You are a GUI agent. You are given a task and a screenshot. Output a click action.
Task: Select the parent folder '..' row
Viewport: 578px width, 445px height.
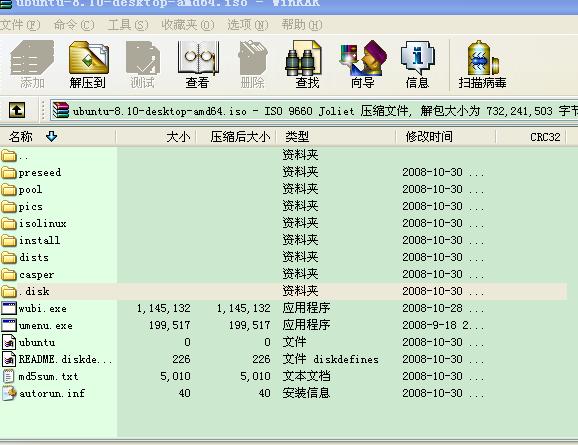[283, 156]
